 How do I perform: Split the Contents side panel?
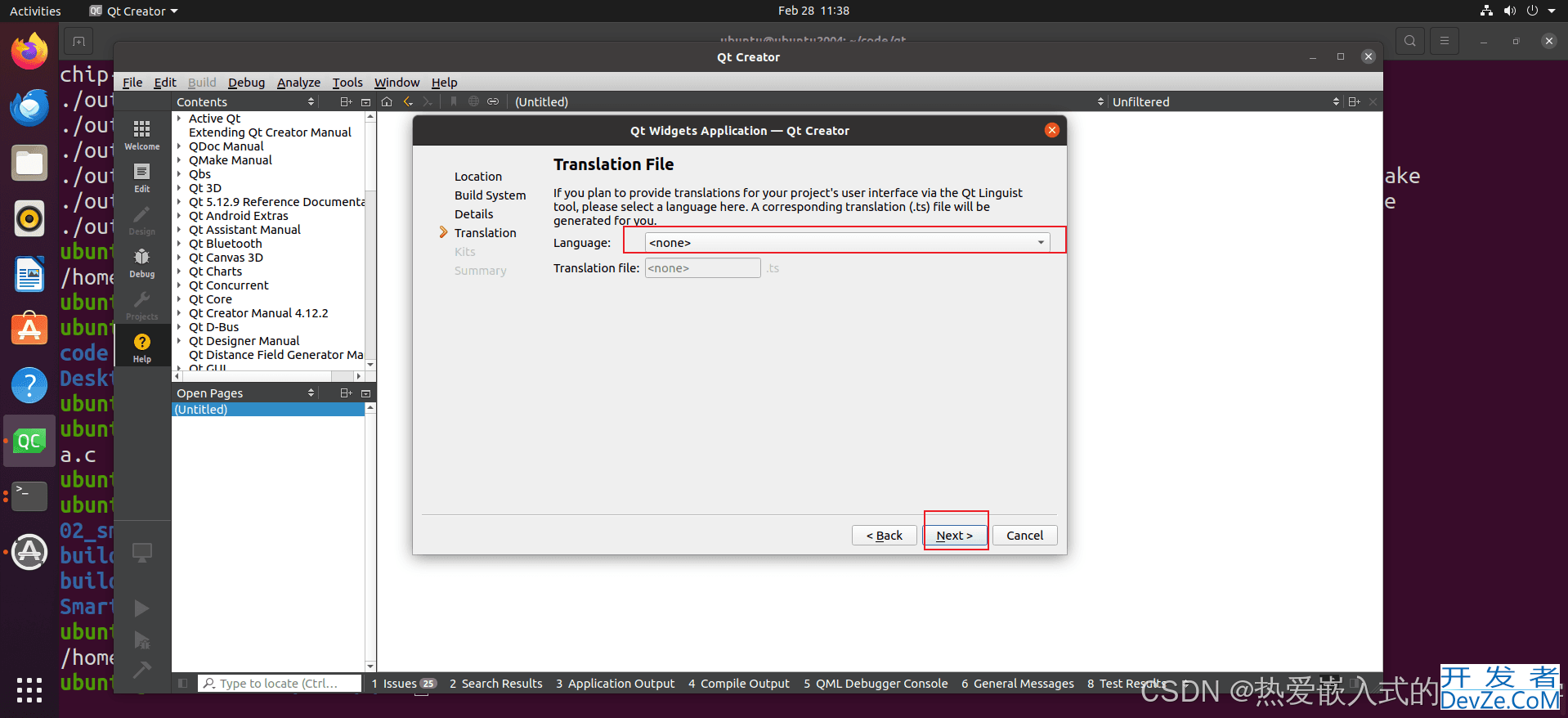pos(346,101)
